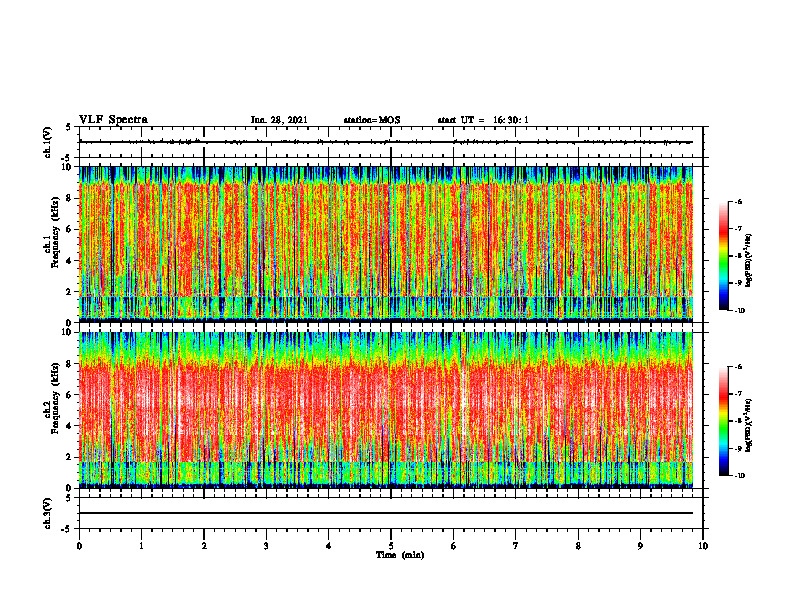
Task: Click the "Time (min)" axis label
Action: tap(400, 555)
